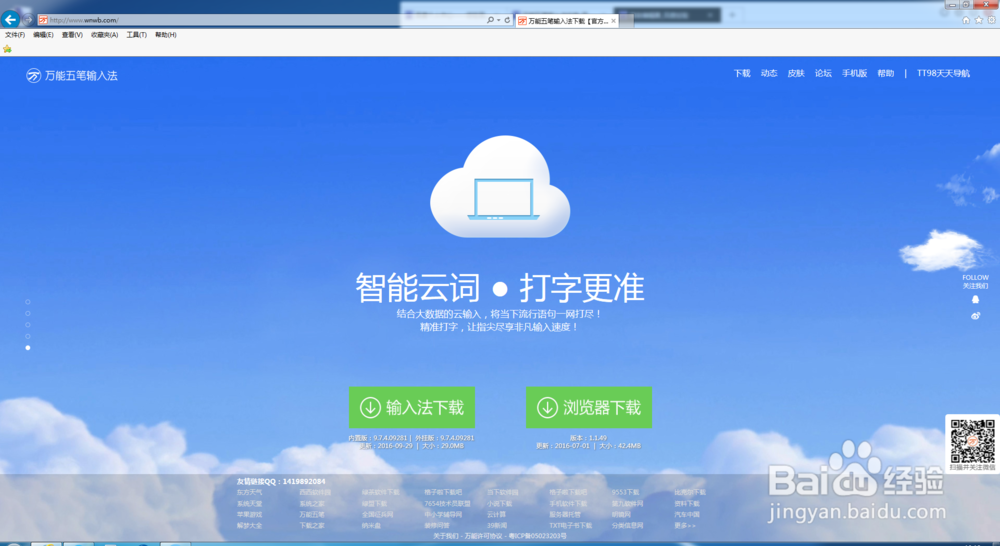Open the 皮肤 navigation link
The image size is (1000, 546).
click(796, 73)
